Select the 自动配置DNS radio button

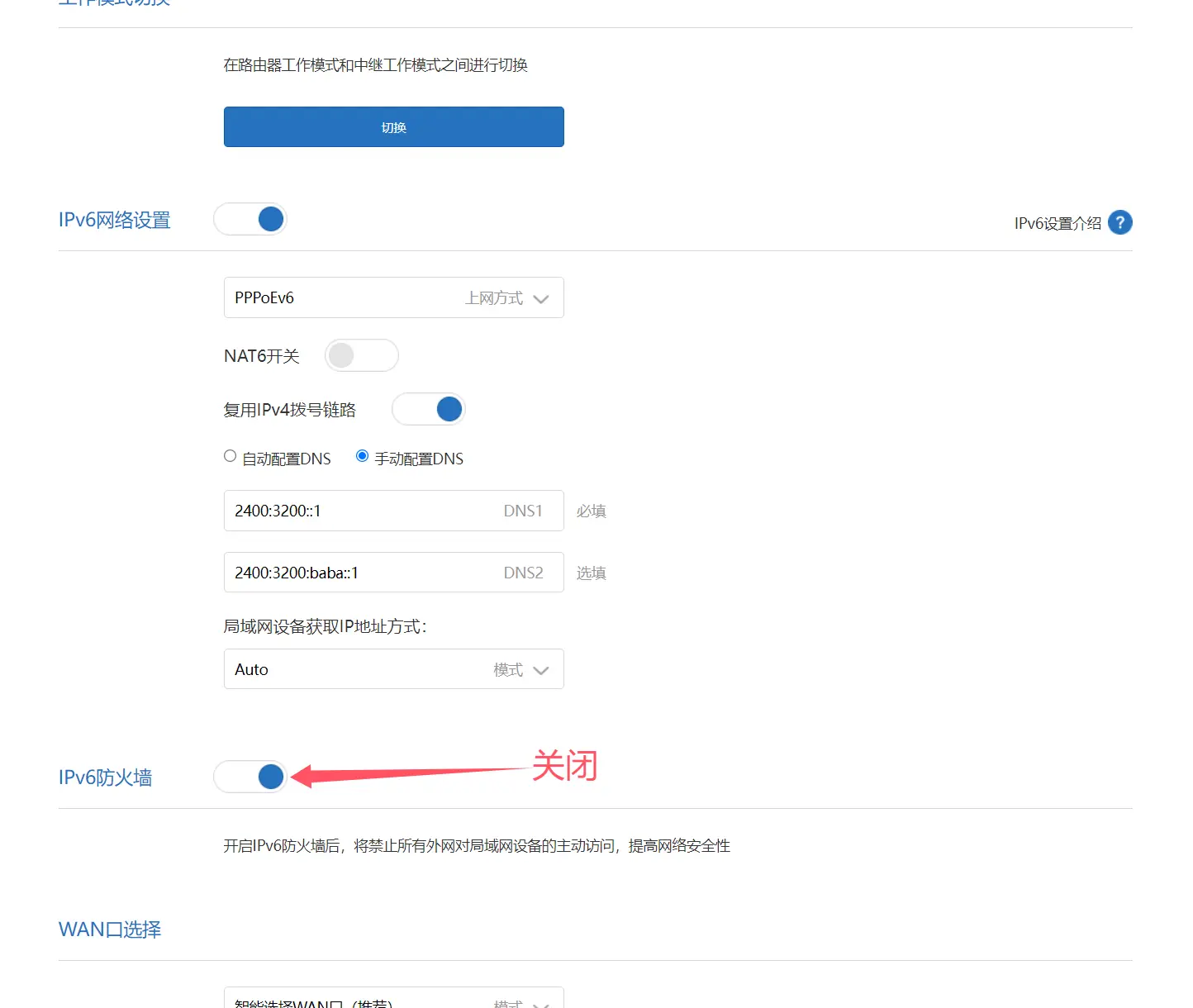(x=231, y=456)
